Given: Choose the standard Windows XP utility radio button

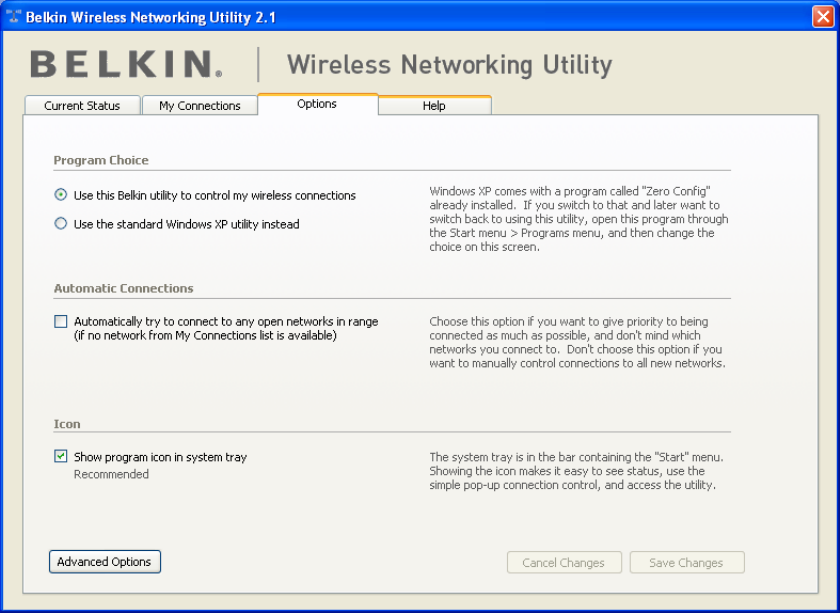Looking at the screenshot, I should coord(61,224).
